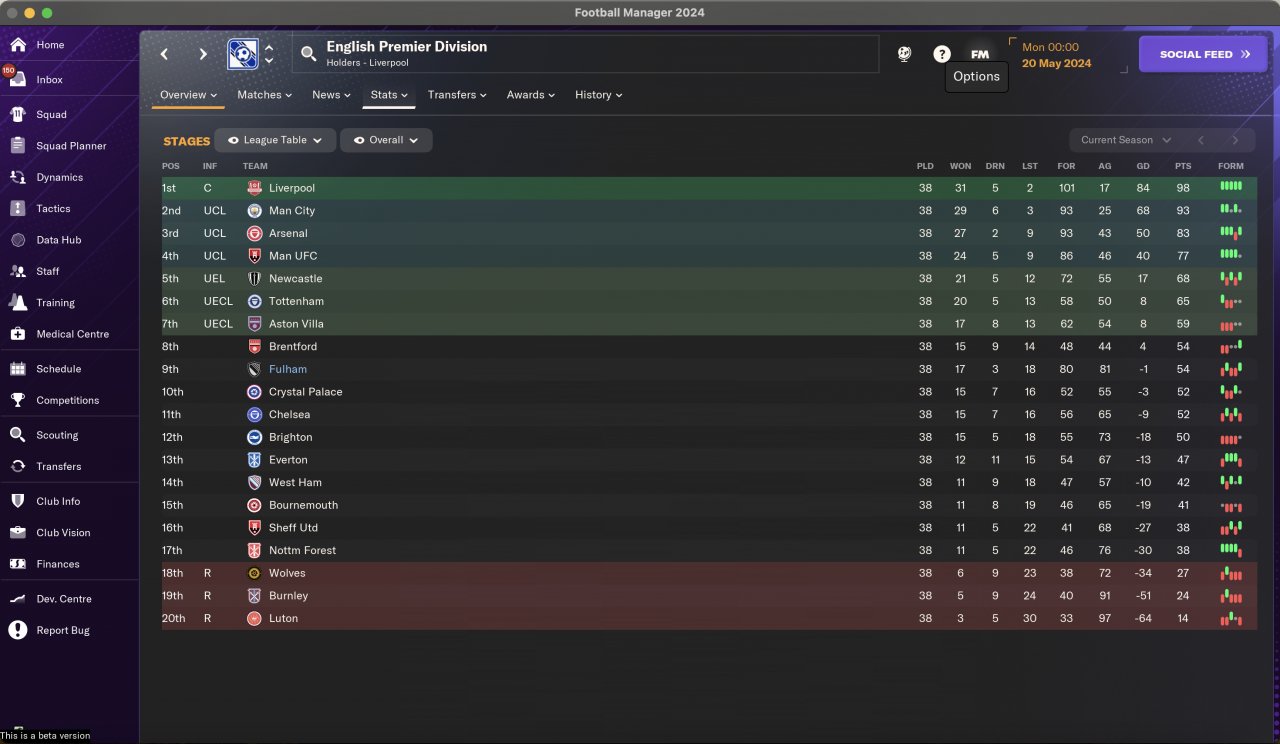Screen dimensions: 1280x744
Task: Open the Matches tab menu
Action: coord(264,95)
